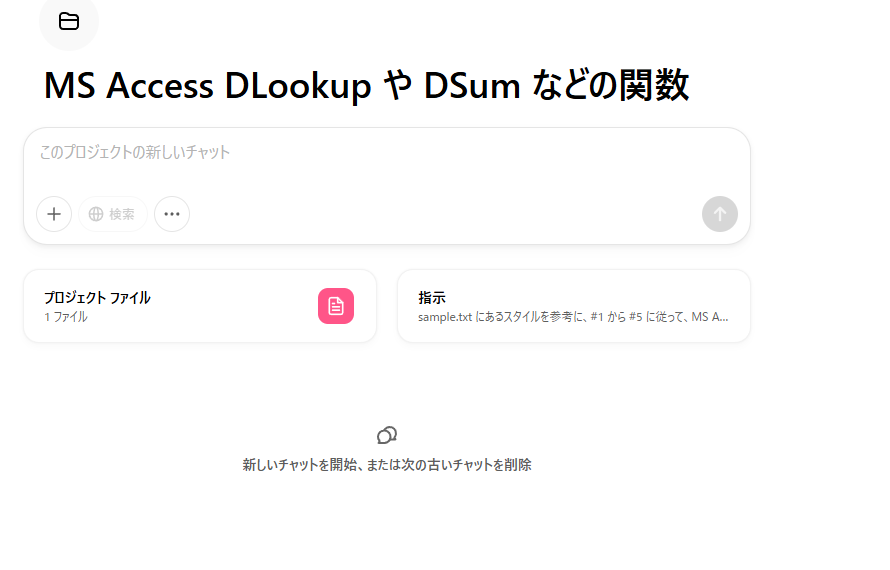Click the send arrow button
This screenshot has width=890, height=570.
(x=720, y=214)
